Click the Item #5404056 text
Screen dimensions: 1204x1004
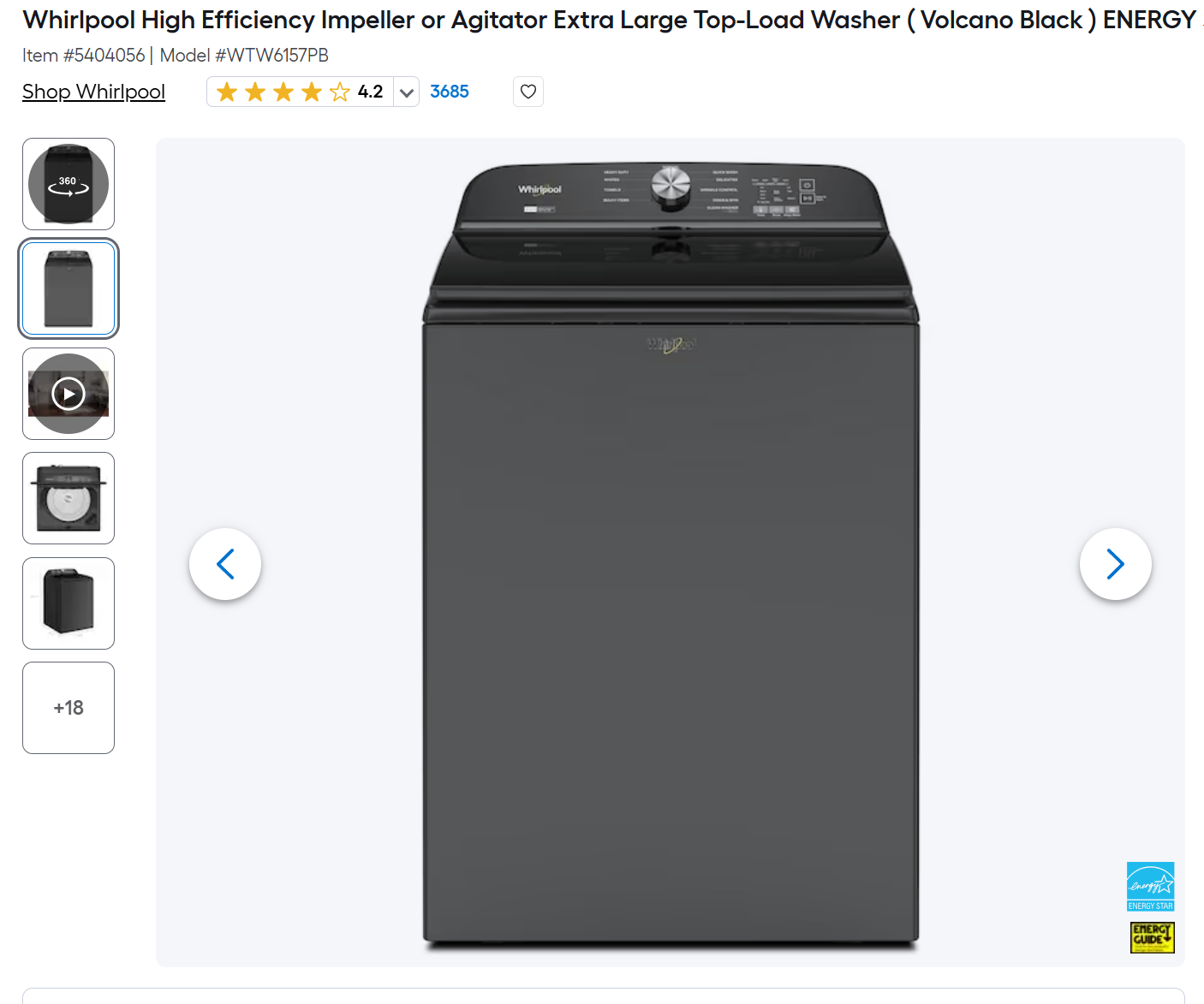[x=84, y=56]
